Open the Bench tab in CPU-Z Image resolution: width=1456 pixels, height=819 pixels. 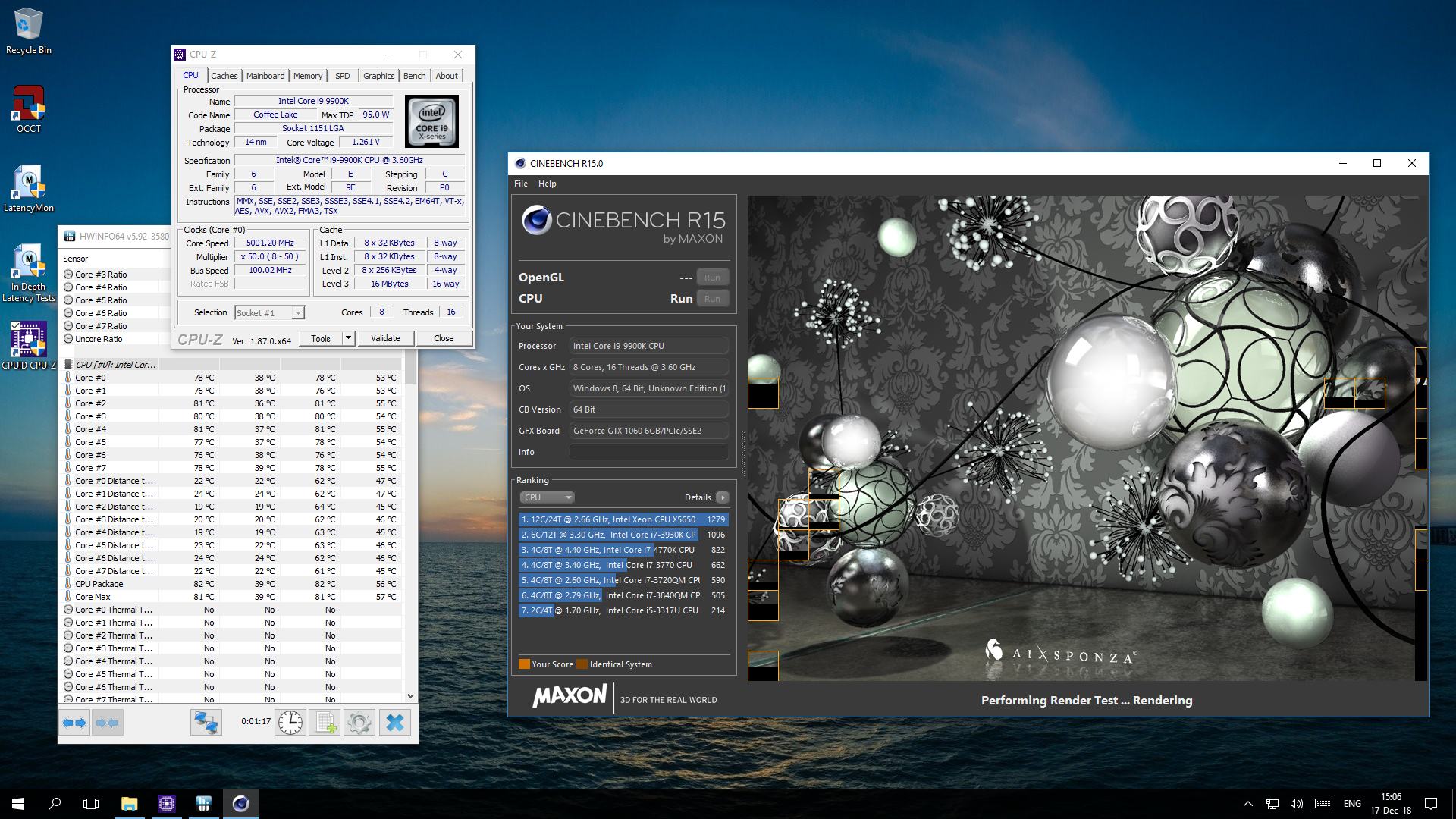(414, 76)
